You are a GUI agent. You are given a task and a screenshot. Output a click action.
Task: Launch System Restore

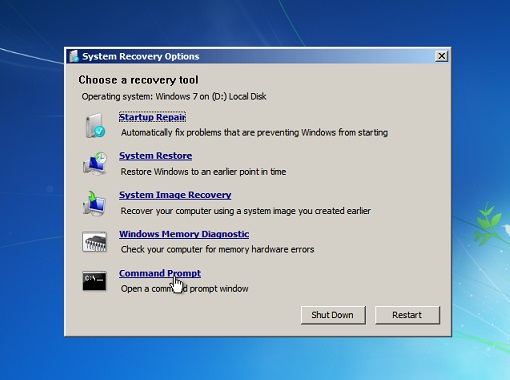click(x=155, y=156)
